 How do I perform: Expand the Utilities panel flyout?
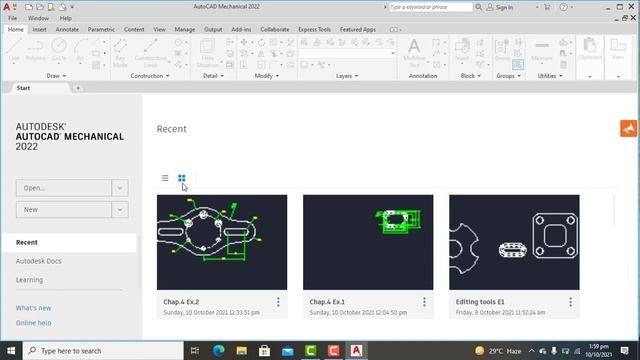point(550,76)
